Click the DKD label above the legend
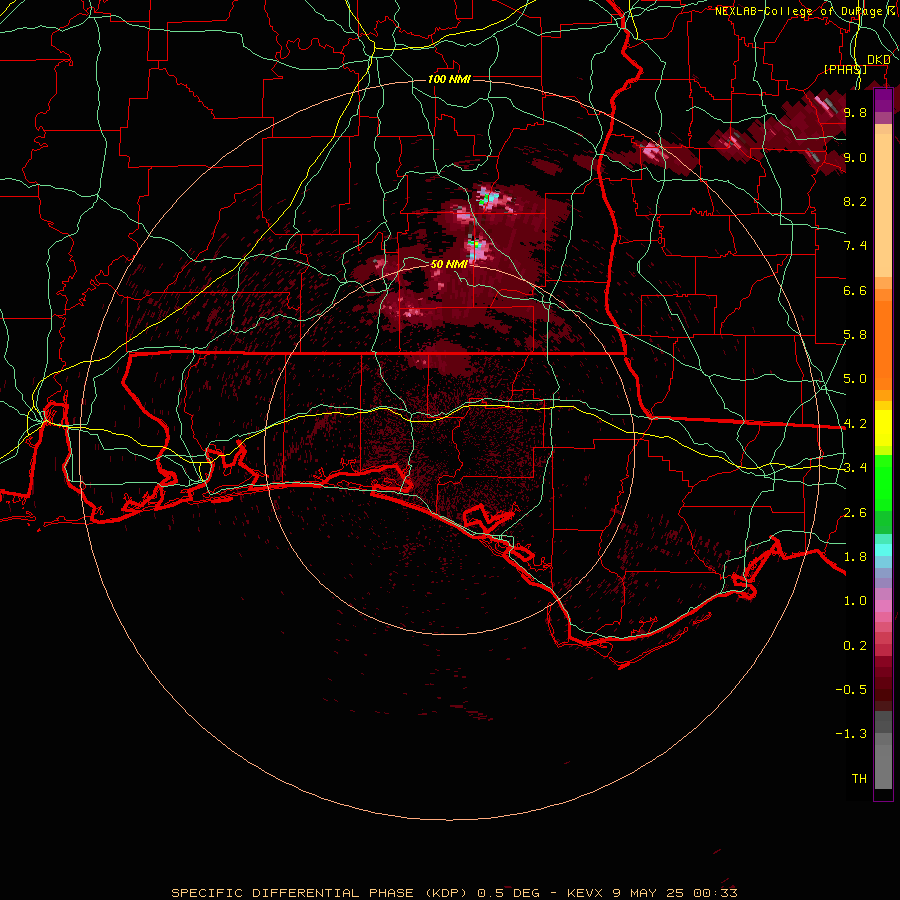The image size is (900, 900). click(878, 60)
